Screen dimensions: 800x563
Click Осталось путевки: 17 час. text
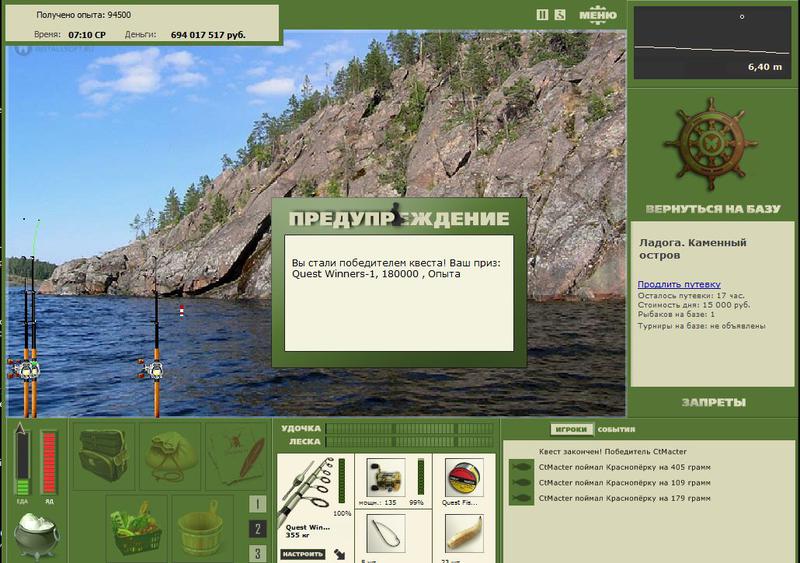pyautogui.click(x=691, y=296)
